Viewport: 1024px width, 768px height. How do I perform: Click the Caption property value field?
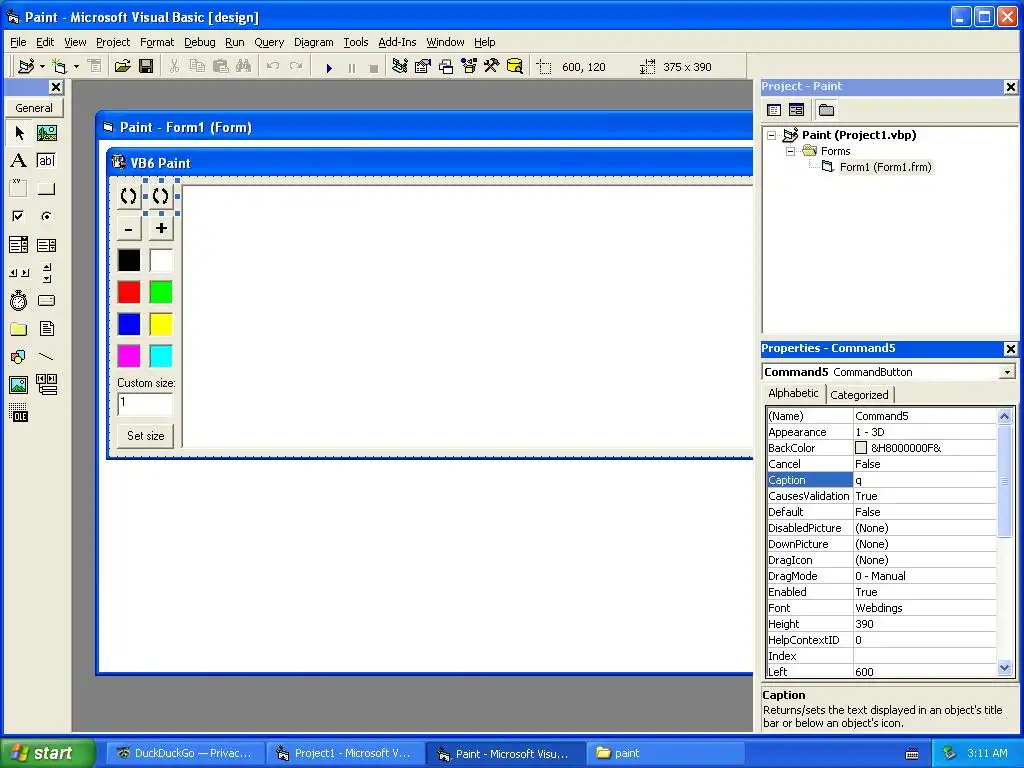point(924,480)
